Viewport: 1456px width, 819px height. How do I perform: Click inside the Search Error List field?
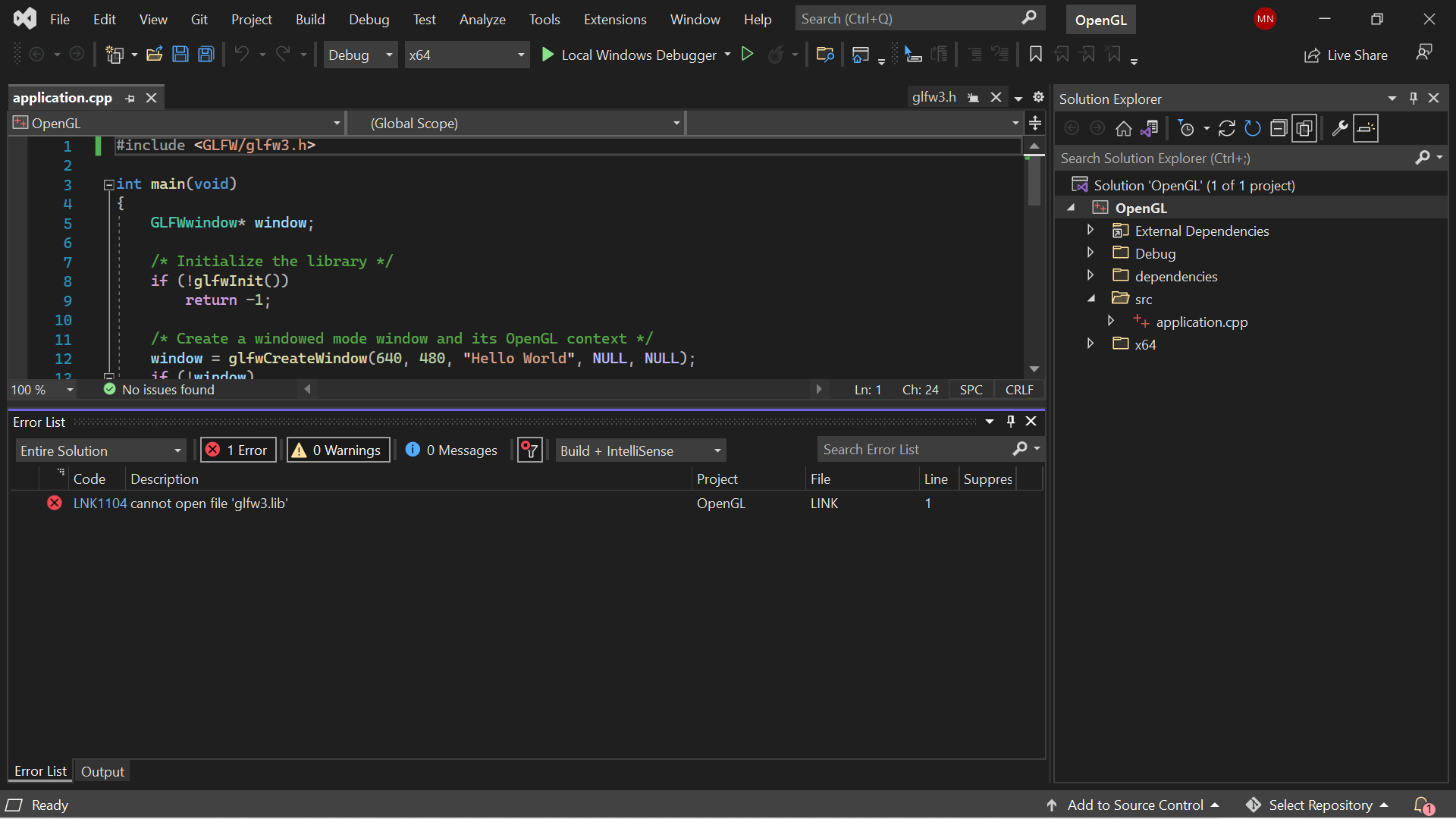[x=910, y=449]
